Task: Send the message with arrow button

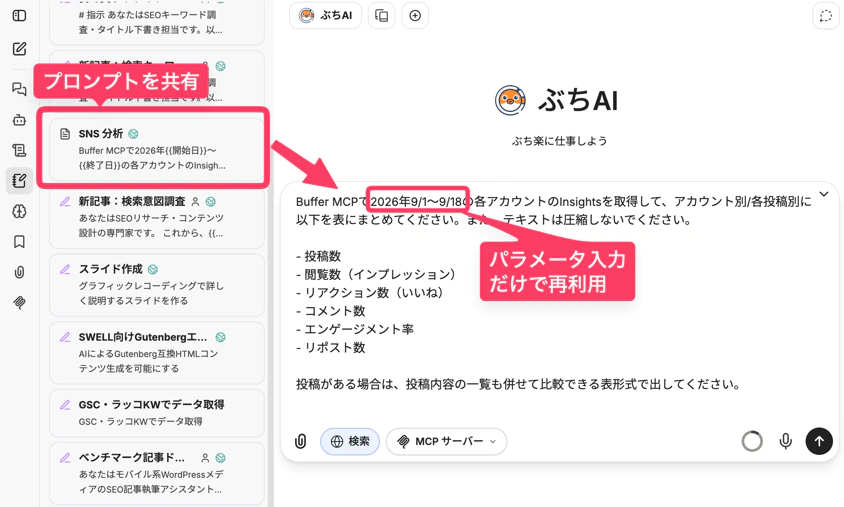Action: pos(819,441)
